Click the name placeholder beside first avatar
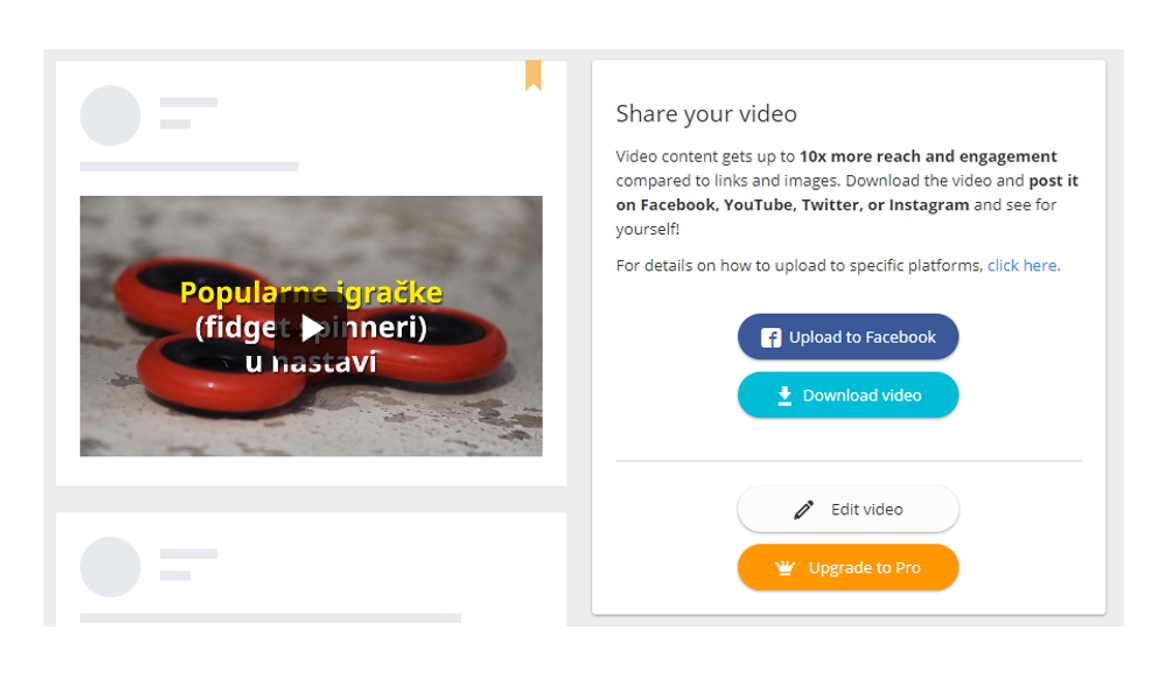 [x=189, y=102]
